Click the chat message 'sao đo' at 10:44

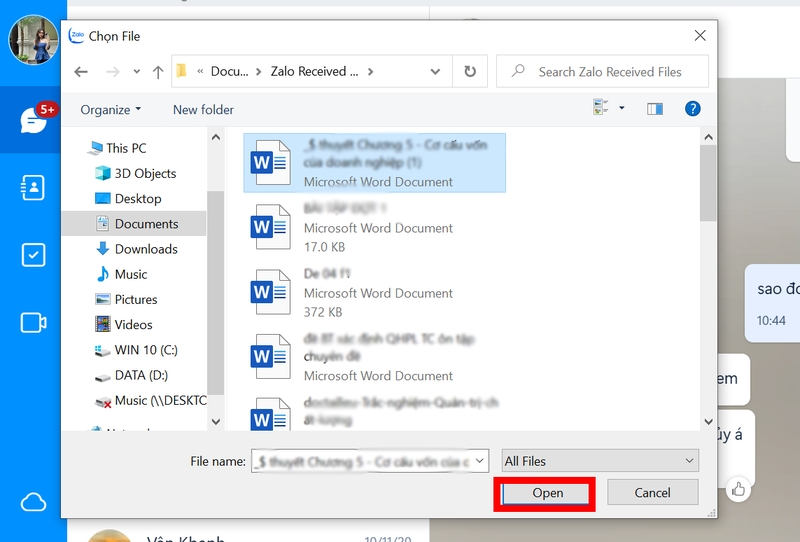click(772, 303)
